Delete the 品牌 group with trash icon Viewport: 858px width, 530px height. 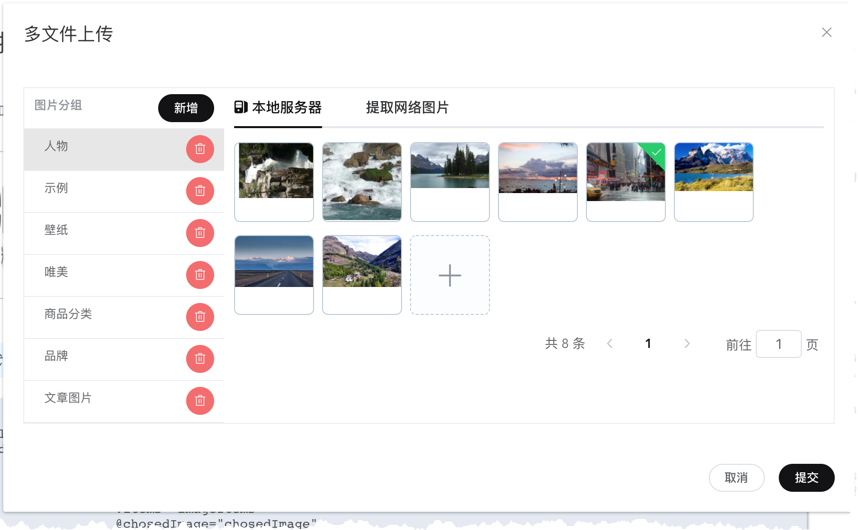click(200, 359)
